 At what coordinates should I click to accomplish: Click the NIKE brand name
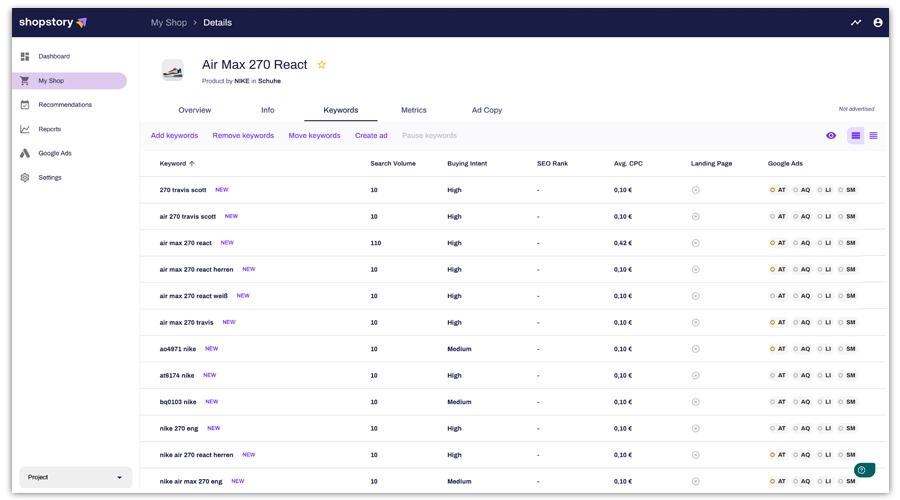[242, 81]
